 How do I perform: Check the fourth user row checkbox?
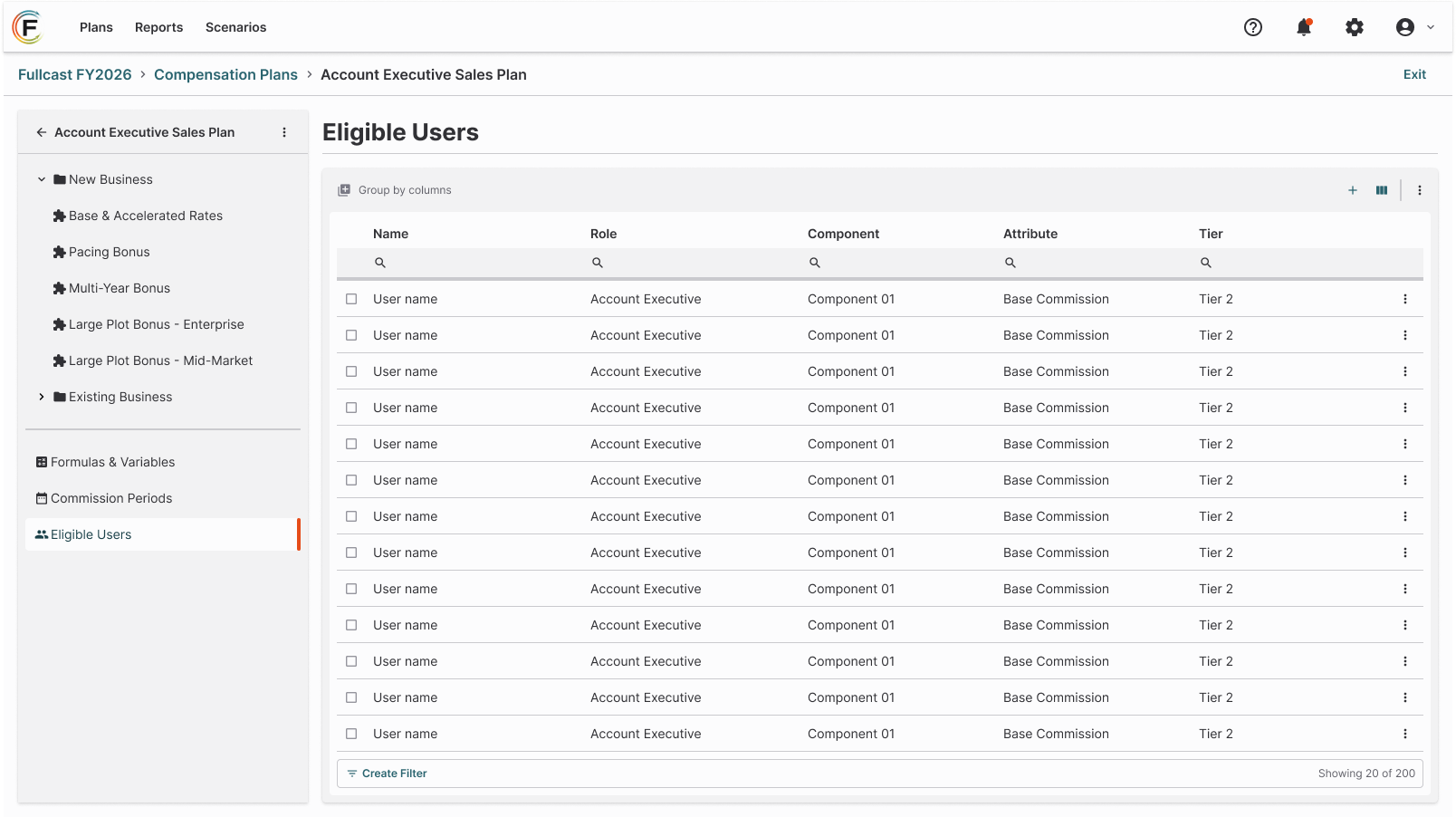[351, 408]
